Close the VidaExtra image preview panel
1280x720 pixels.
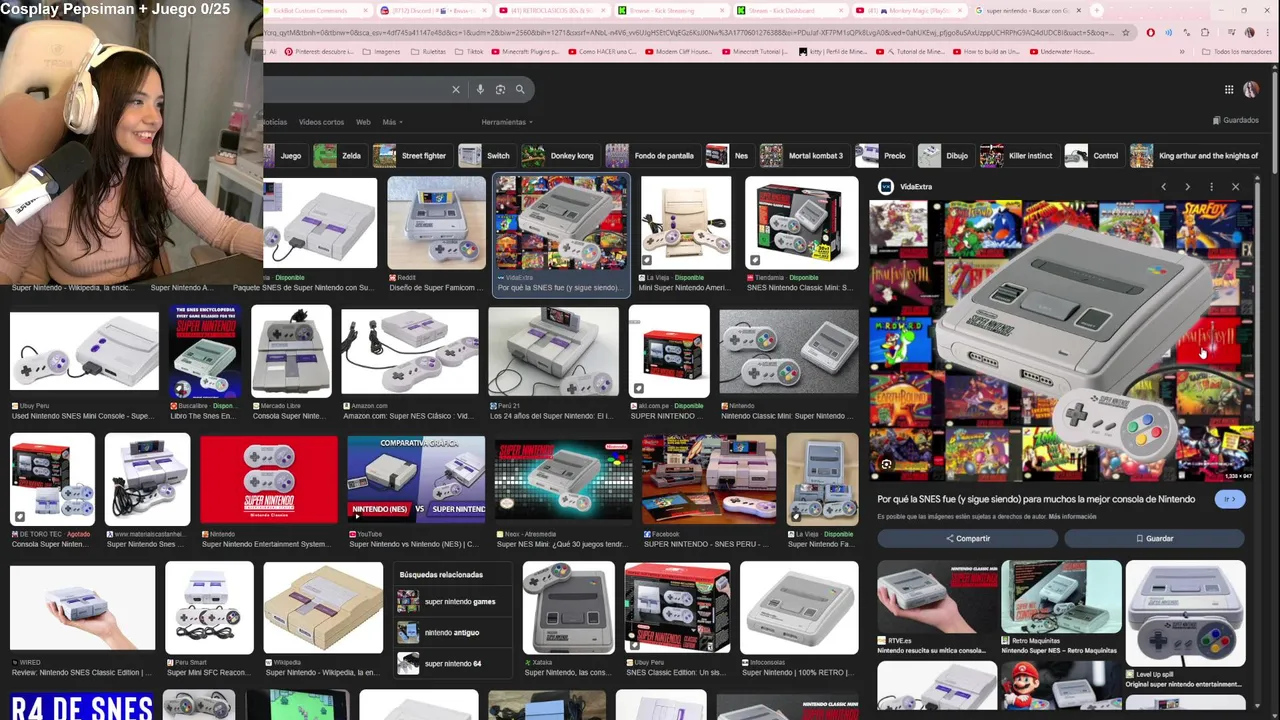(1235, 187)
